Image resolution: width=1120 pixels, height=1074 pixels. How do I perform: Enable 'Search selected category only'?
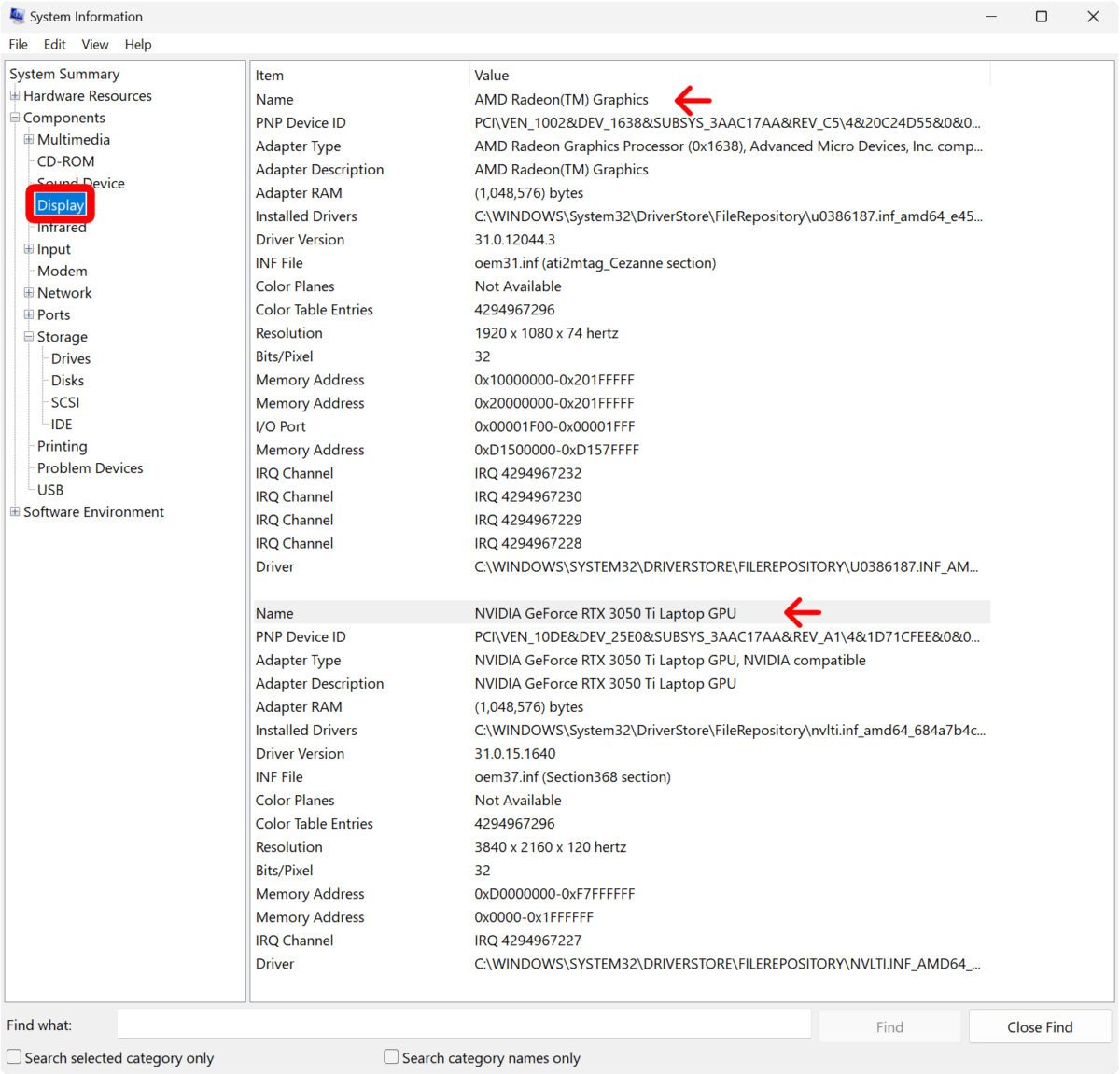(14, 1057)
